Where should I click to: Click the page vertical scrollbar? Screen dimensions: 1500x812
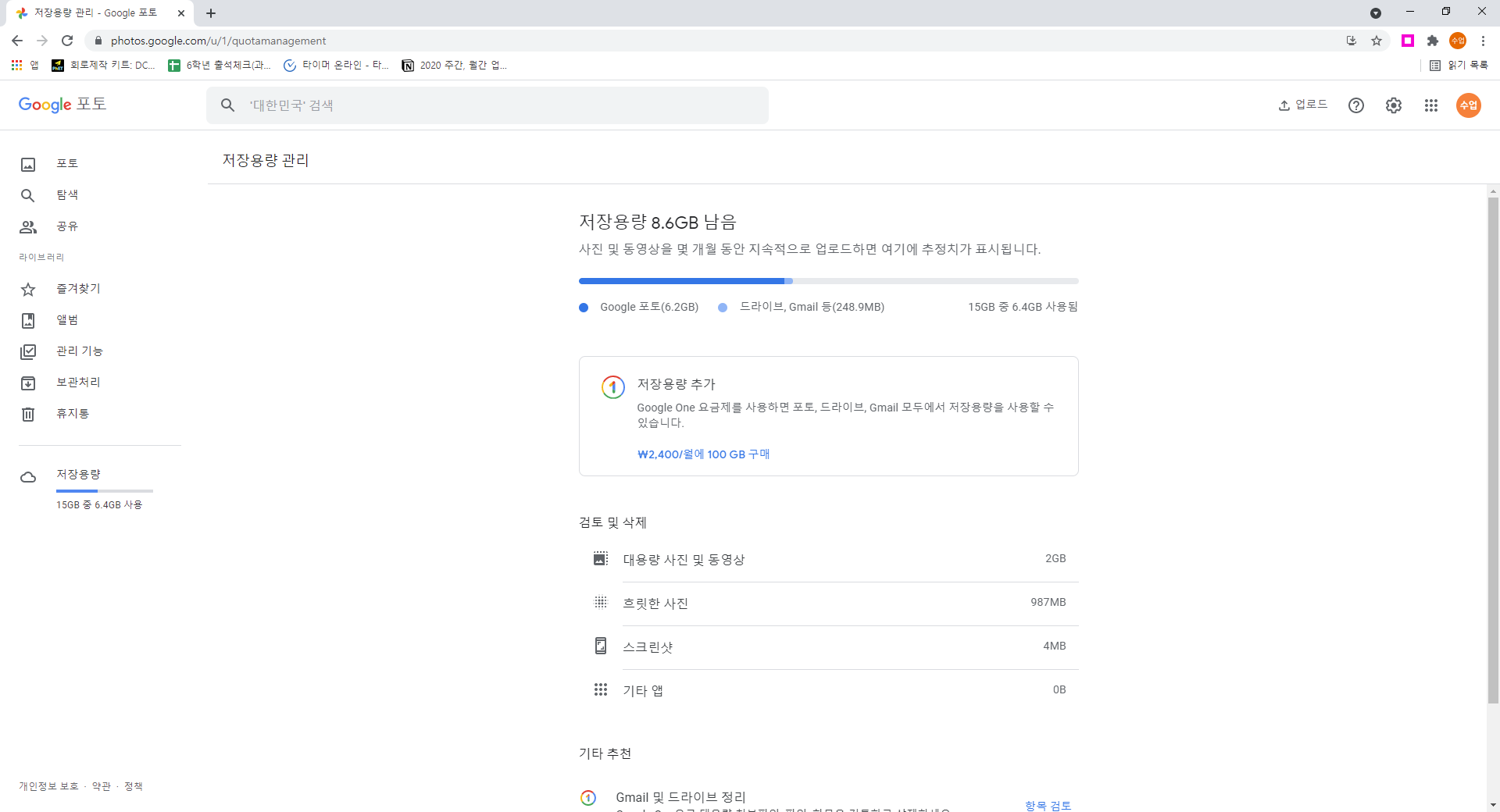point(1493,451)
